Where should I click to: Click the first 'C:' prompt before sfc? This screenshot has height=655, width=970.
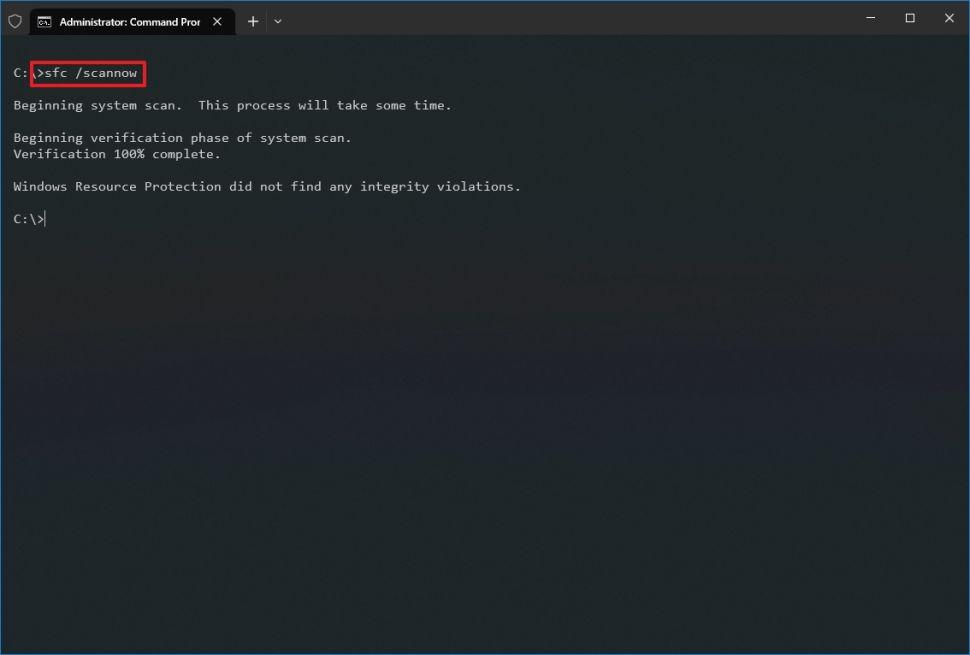[x=21, y=73]
